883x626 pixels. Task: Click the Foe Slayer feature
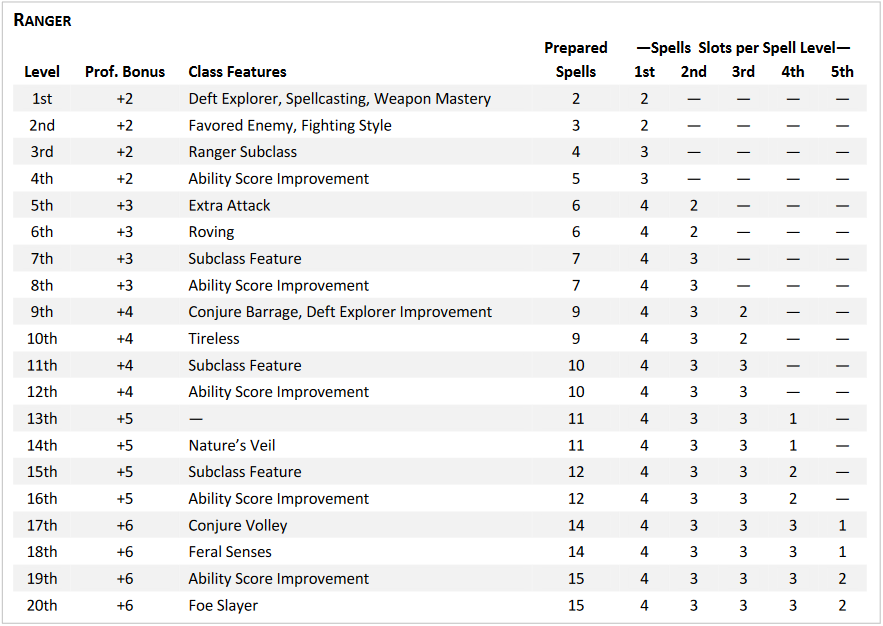223,606
